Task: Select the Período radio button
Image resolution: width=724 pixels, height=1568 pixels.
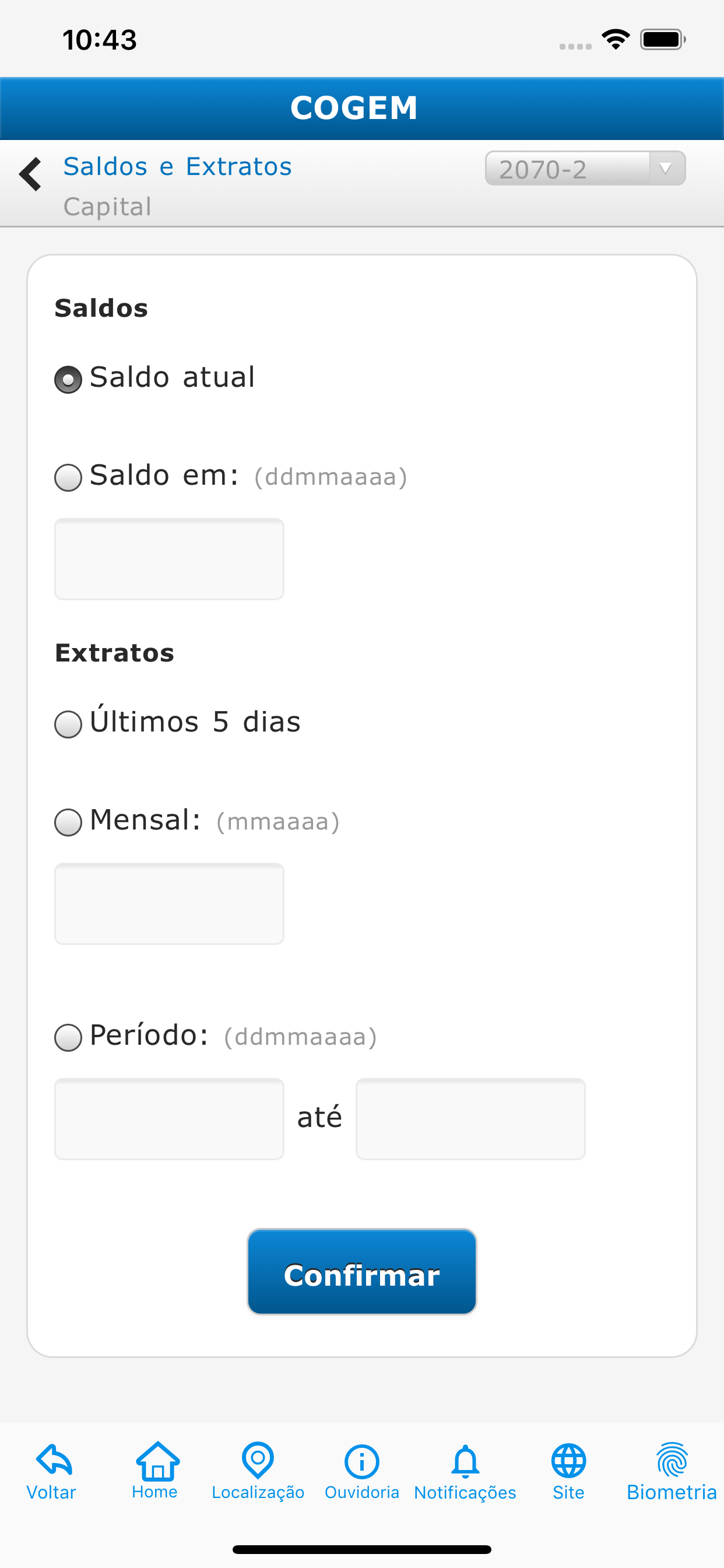Action: pos(68,1037)
